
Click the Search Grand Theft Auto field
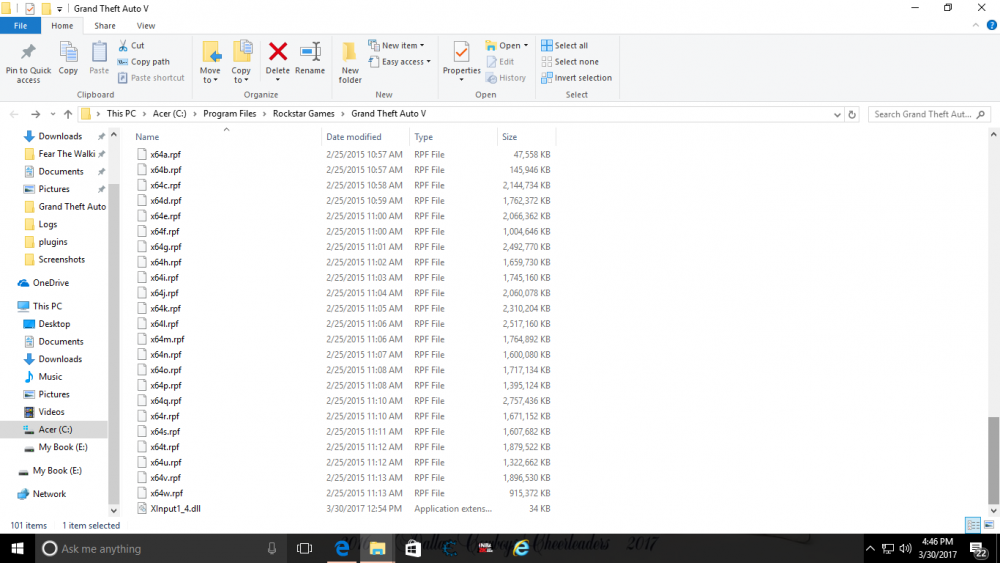(x=929, y=114)
